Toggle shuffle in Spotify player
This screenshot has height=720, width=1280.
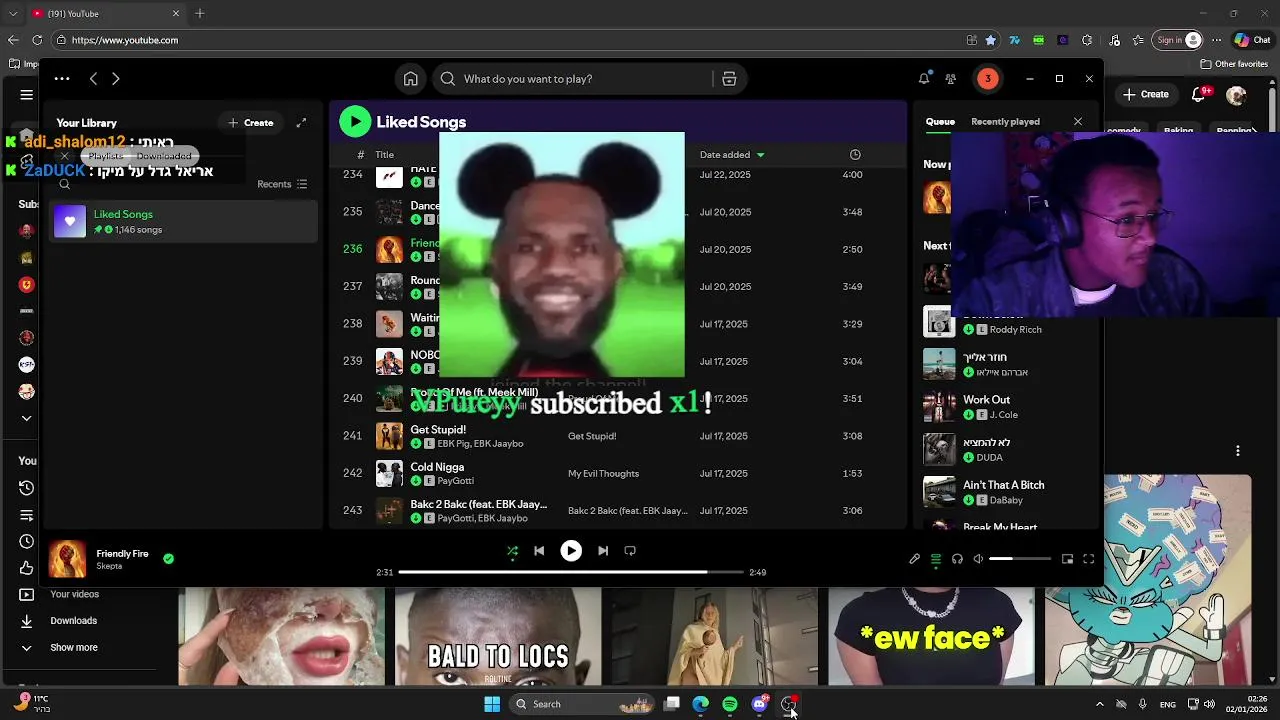click(x=512, y=551)
